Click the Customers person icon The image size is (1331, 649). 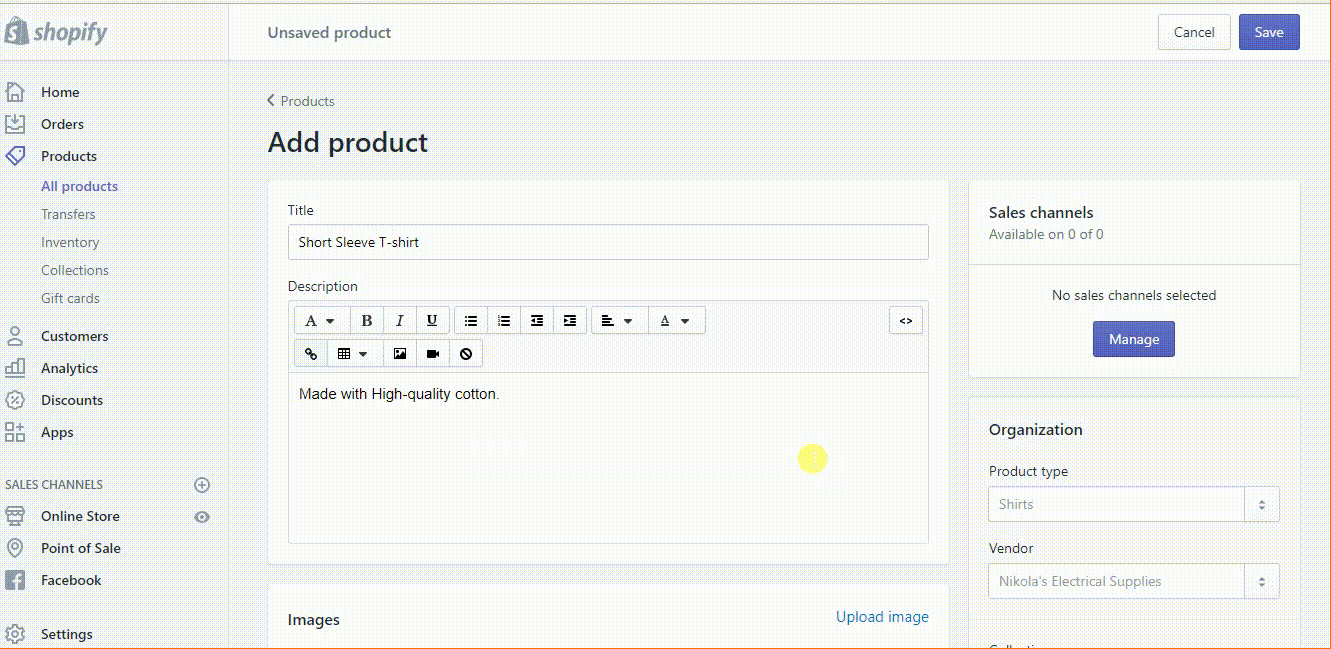tap(15, 336)
